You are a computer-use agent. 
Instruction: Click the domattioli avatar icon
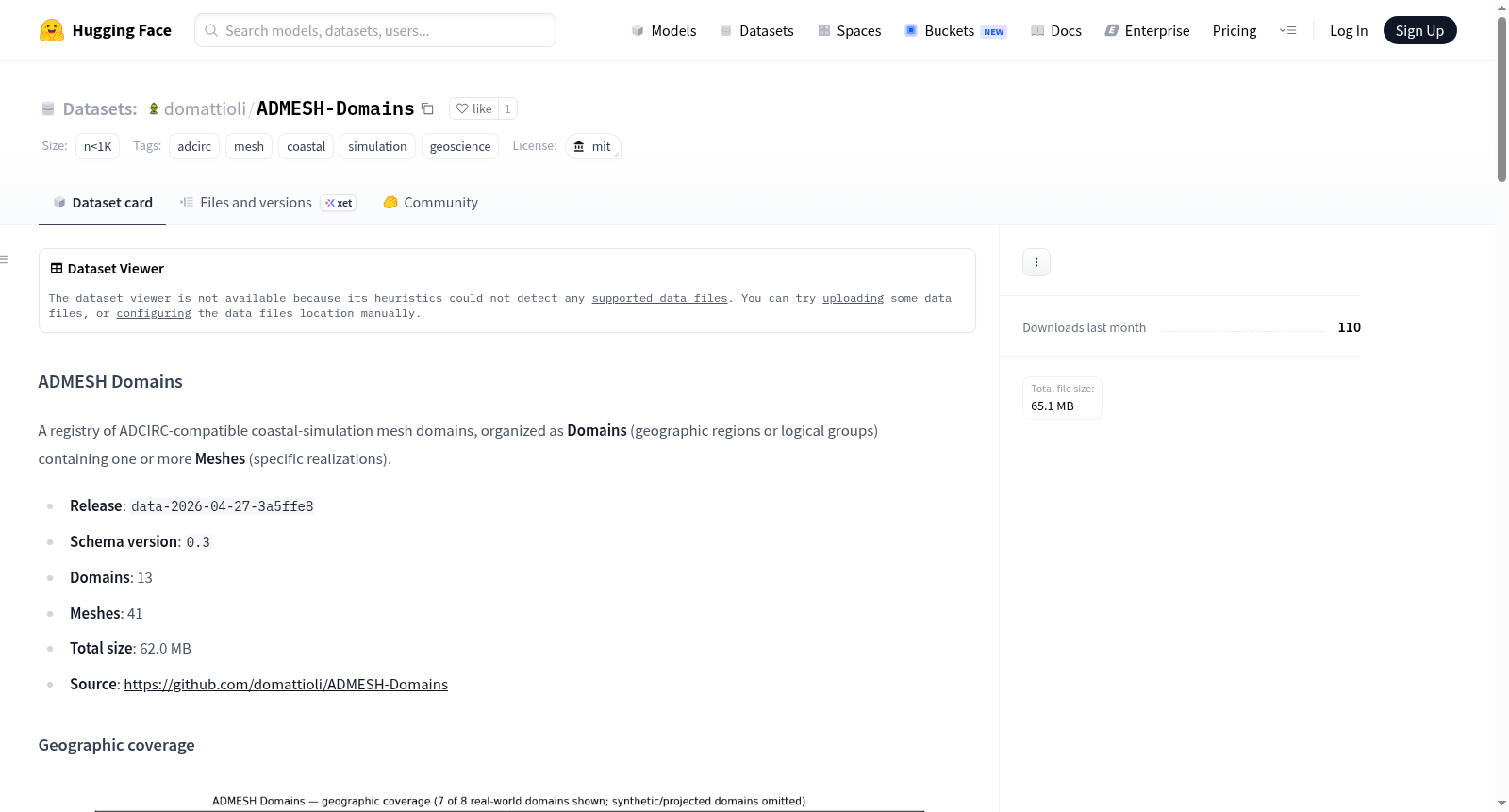pyautogui.click(x=154, y=108)
